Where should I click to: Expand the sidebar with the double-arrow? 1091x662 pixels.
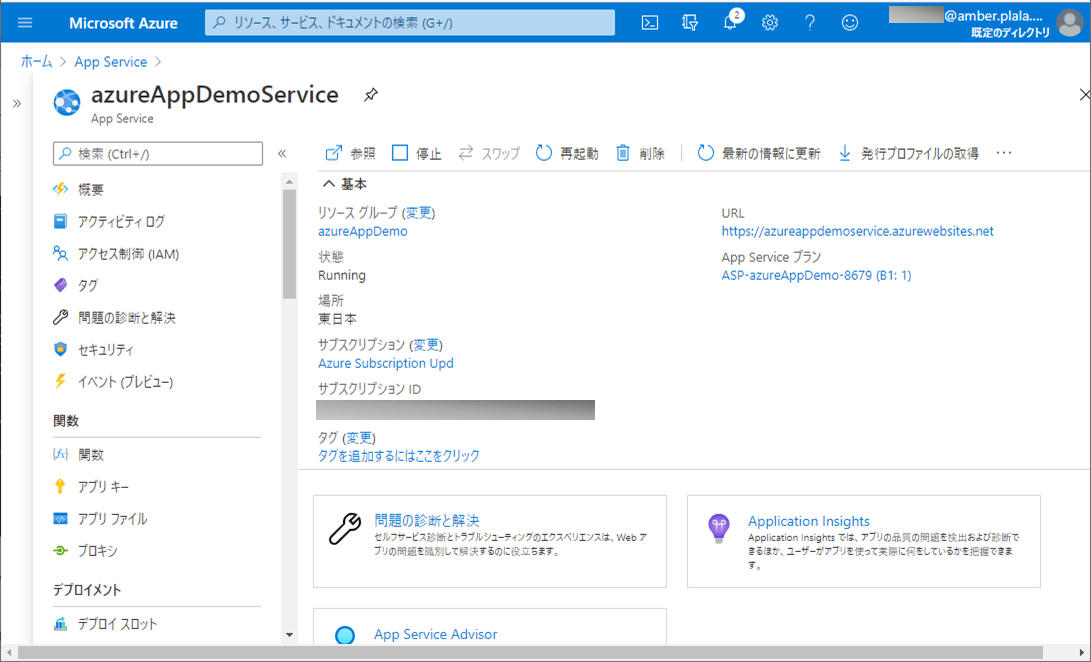16,103
